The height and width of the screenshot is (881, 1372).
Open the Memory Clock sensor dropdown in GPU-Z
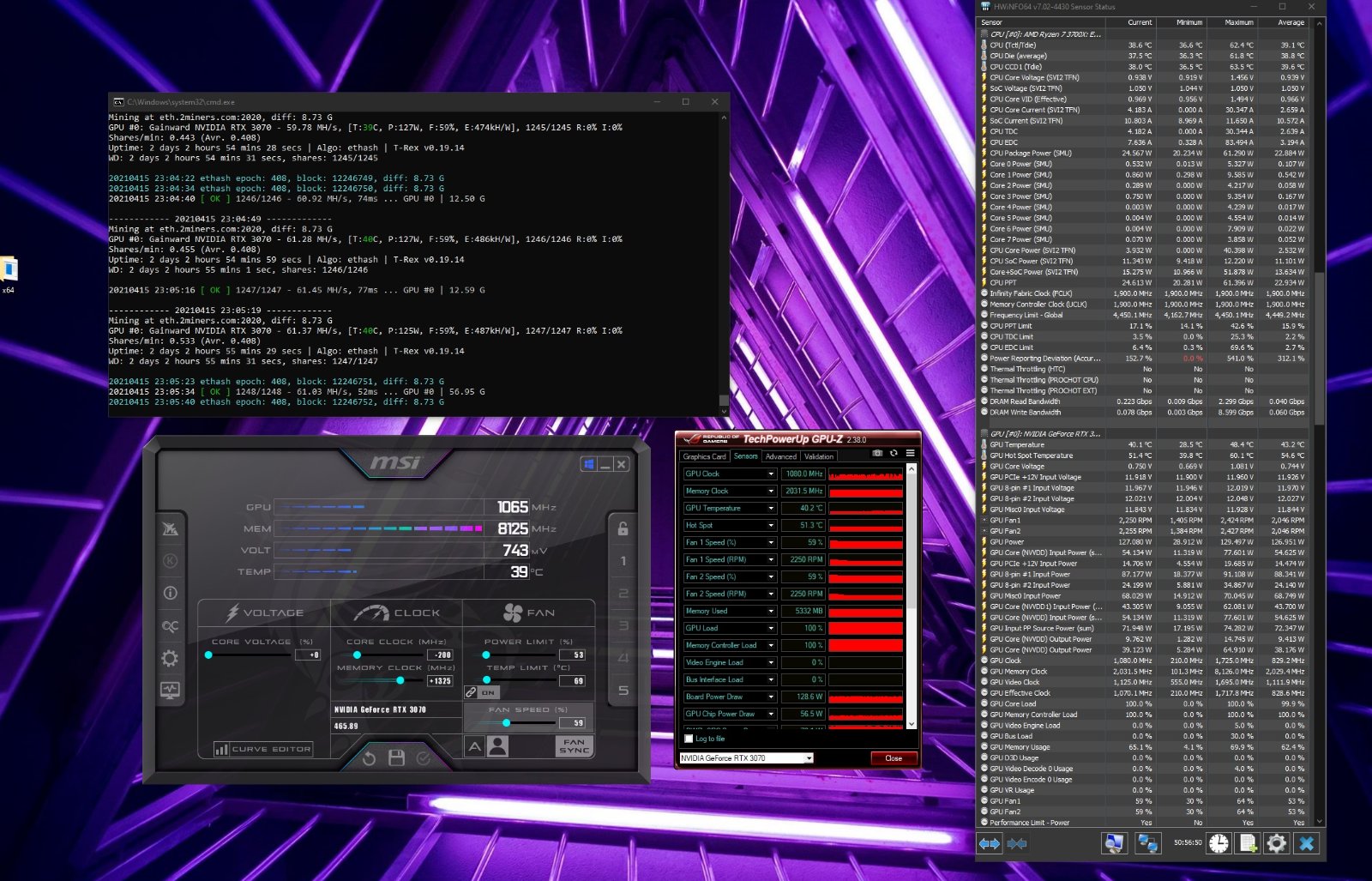(x=771, y=491)
